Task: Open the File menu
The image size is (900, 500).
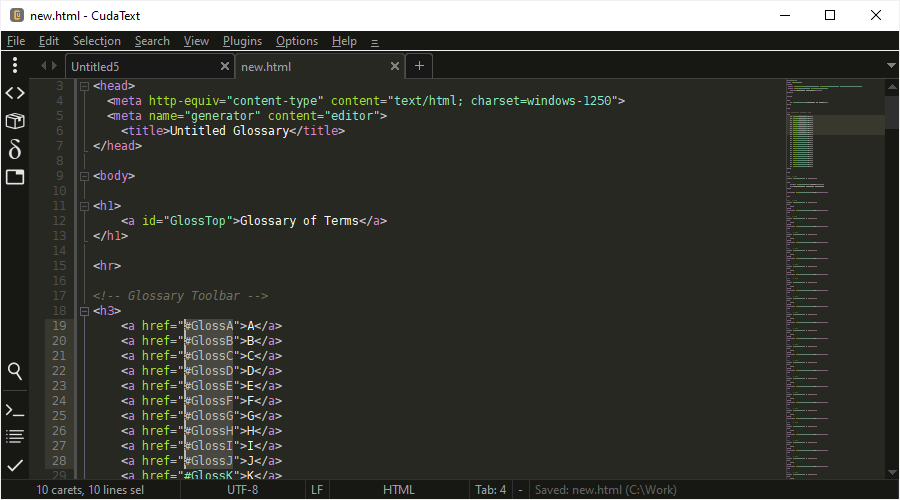Action: [16, 41]
